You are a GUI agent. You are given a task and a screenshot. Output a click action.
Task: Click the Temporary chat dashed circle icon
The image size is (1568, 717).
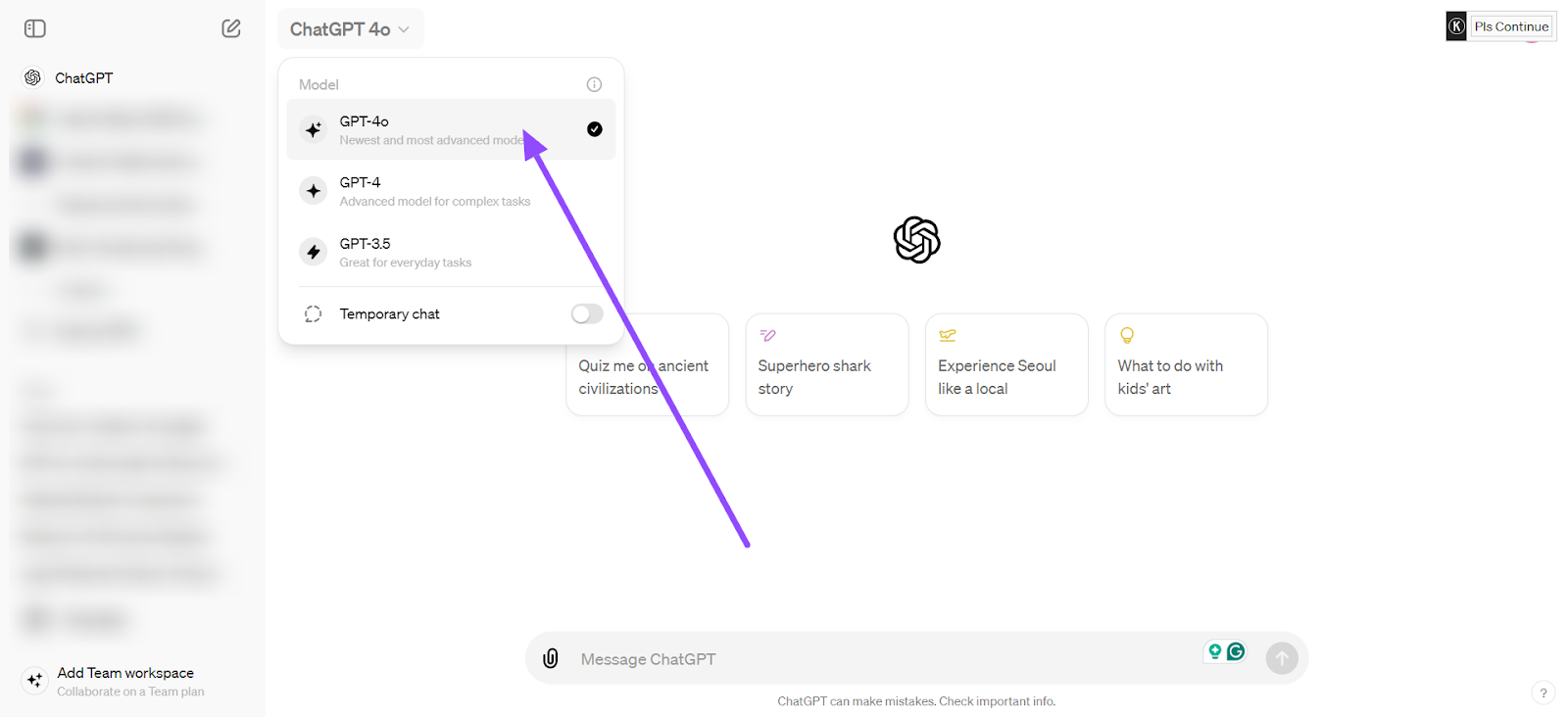click(x=314, y=313)
